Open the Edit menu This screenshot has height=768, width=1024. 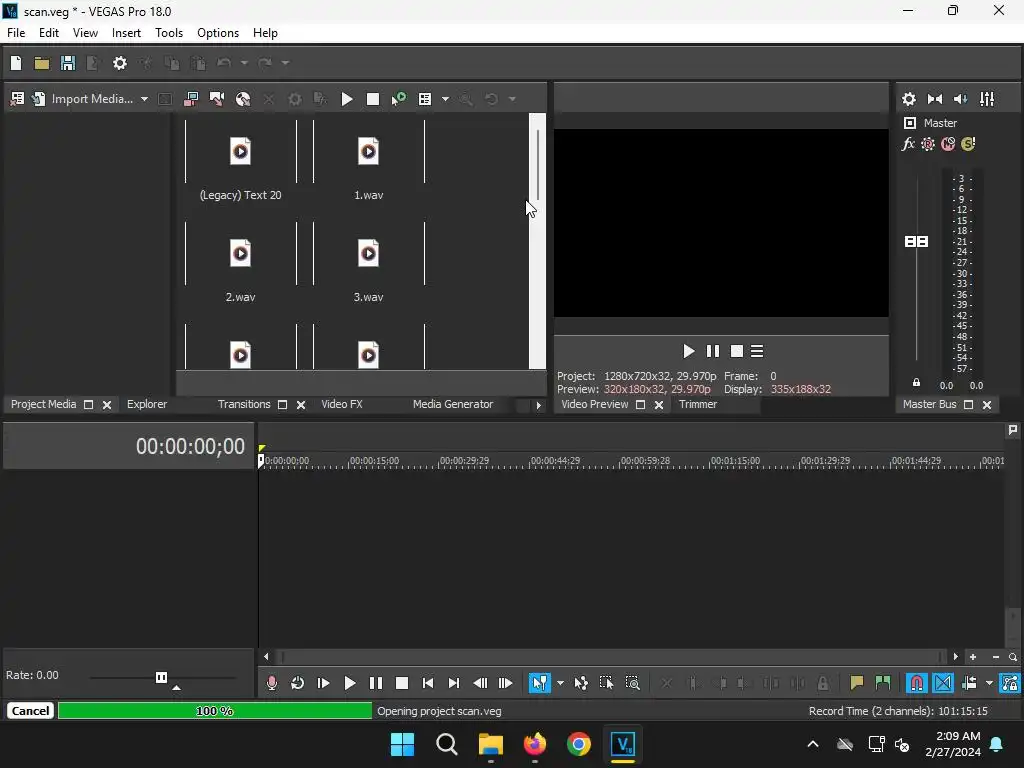48,33
